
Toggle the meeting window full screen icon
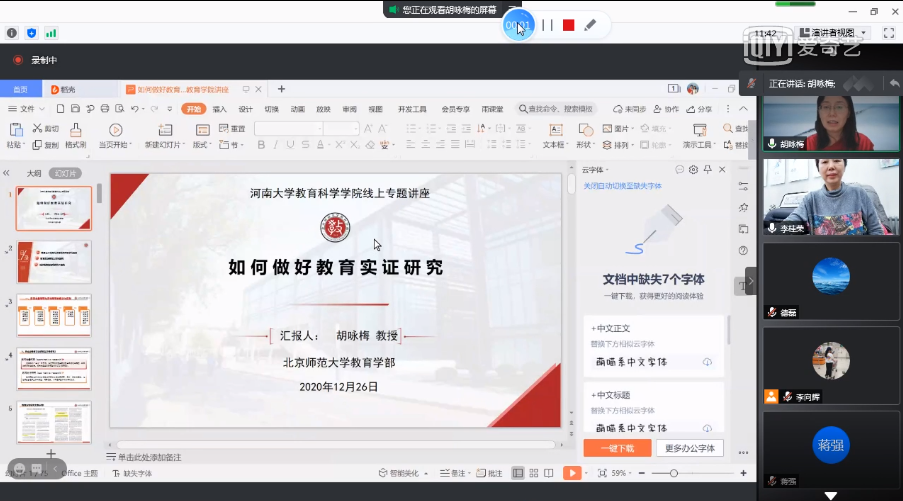tap(889, 33)
